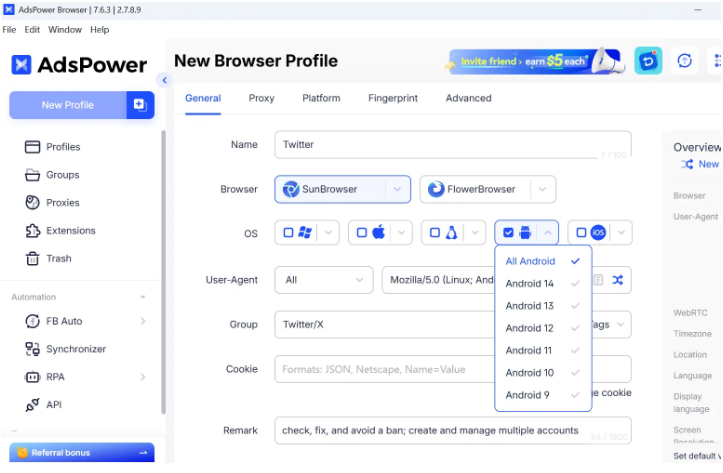Switch to the Advanced tab
Image resolution: width=723 pixels, height=473 pixels.
pyautogui.click(x=468, y=98)
